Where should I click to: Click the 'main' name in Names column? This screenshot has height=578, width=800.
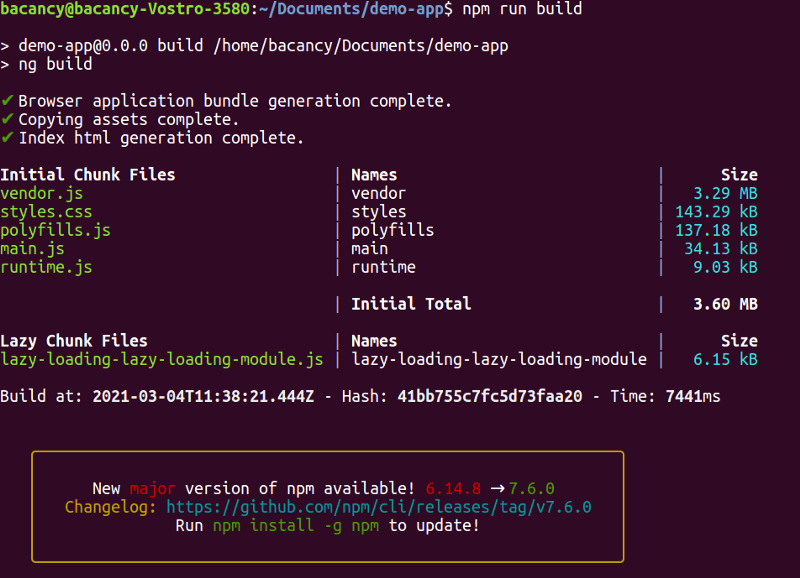pos(369,249)
